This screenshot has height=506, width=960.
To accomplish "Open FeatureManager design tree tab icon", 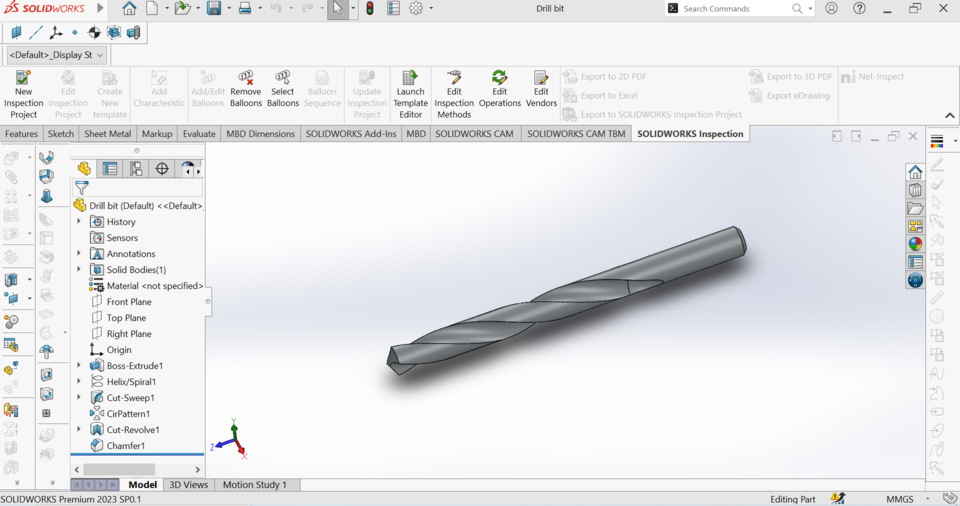I will tap(84, 168).
